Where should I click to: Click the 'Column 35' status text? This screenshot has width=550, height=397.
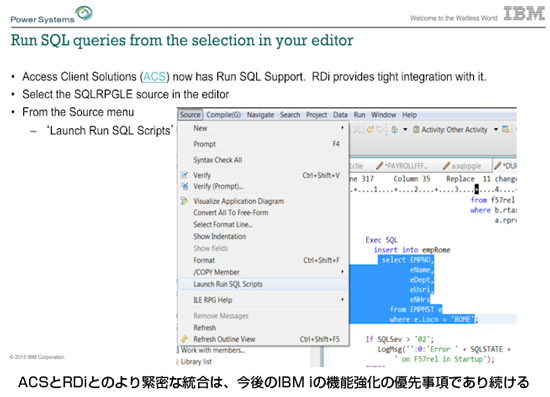pyautogui.click(x=411, y=179)
